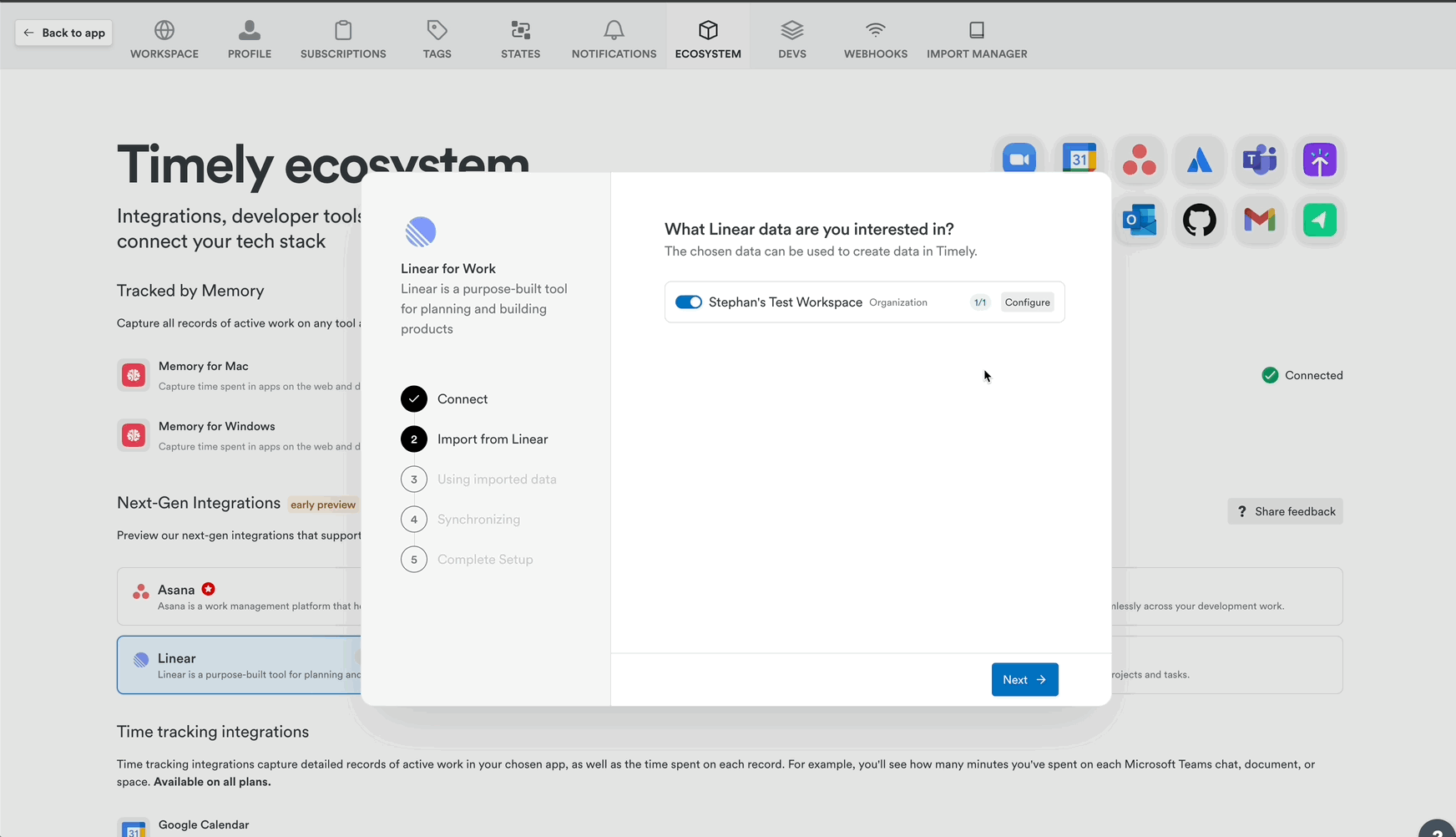Click the Back to app button

pos(63,33)
